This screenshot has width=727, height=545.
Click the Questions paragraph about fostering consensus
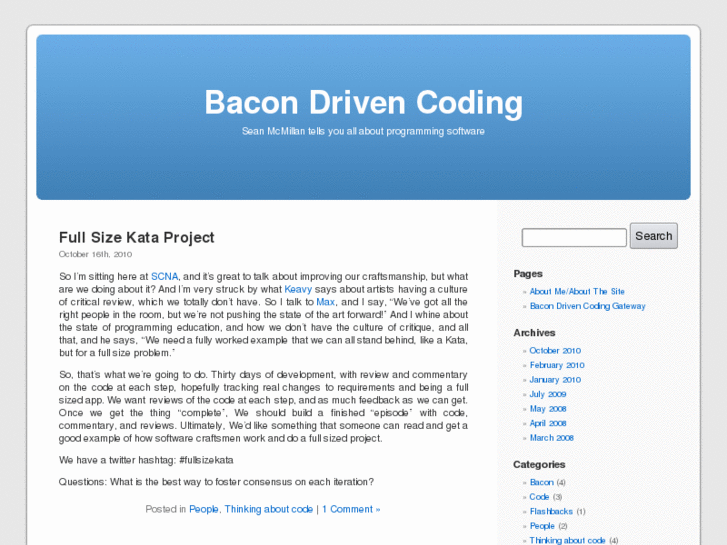tap(216, 482)
